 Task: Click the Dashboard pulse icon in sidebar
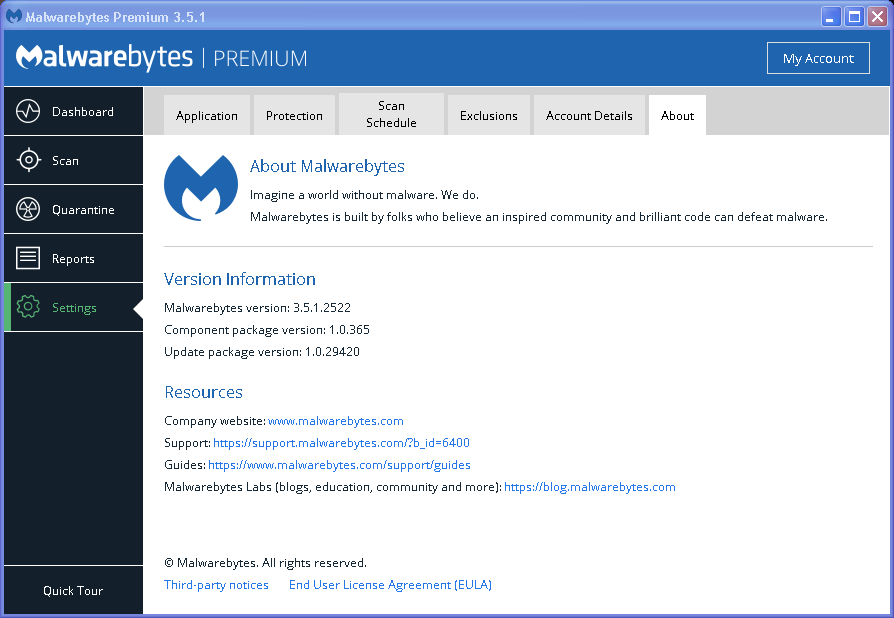tap(28, 111)
